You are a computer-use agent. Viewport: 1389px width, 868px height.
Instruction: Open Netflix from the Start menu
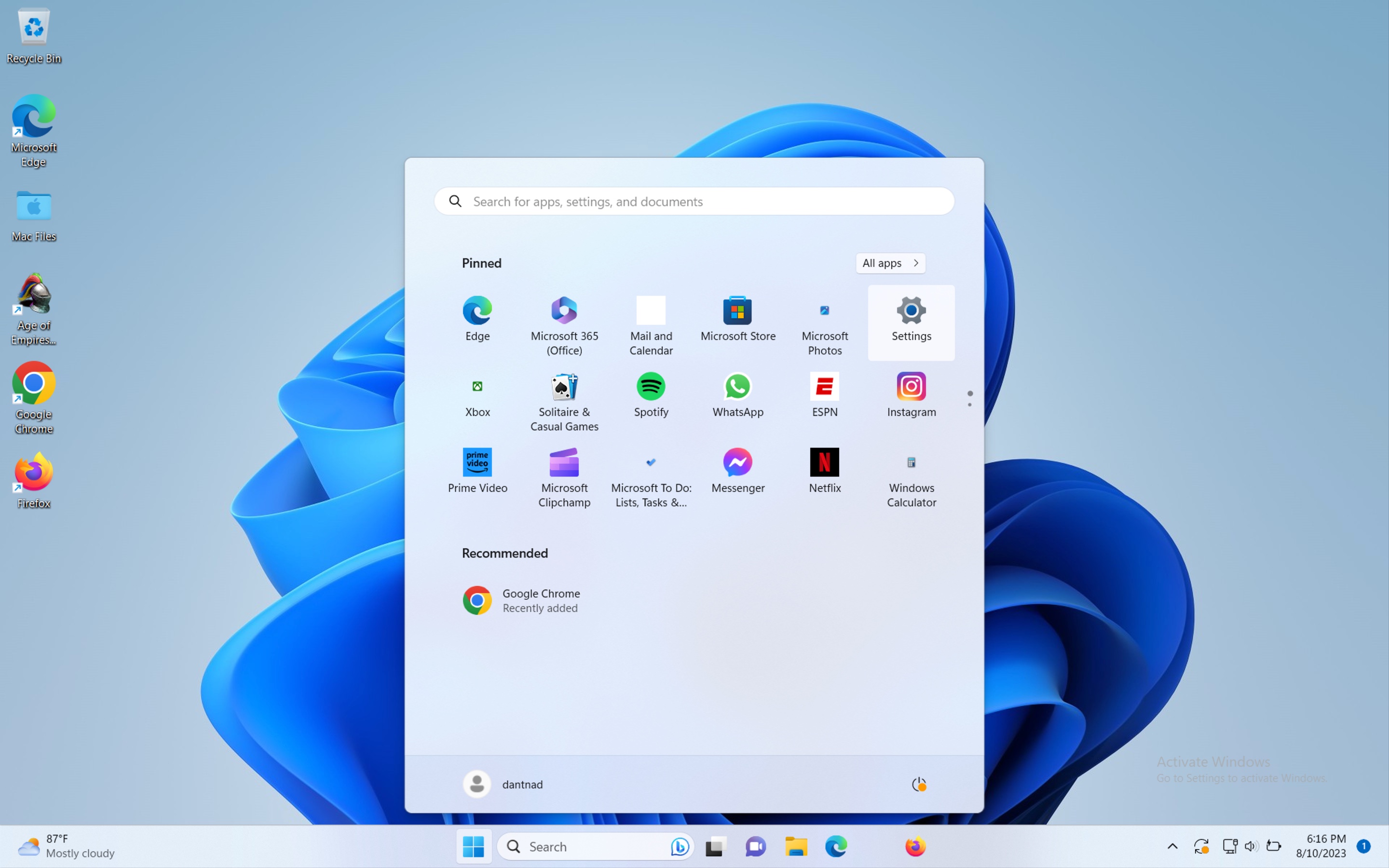click(824, 471)
